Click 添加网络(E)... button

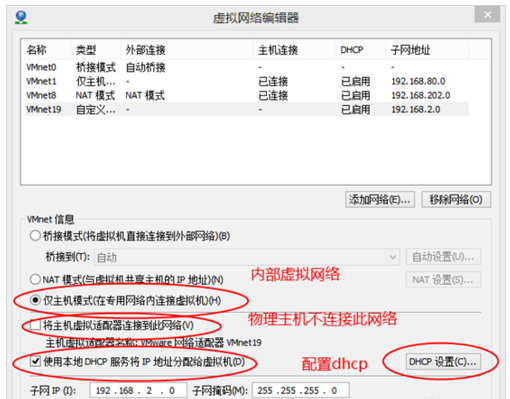pos(380,199)
